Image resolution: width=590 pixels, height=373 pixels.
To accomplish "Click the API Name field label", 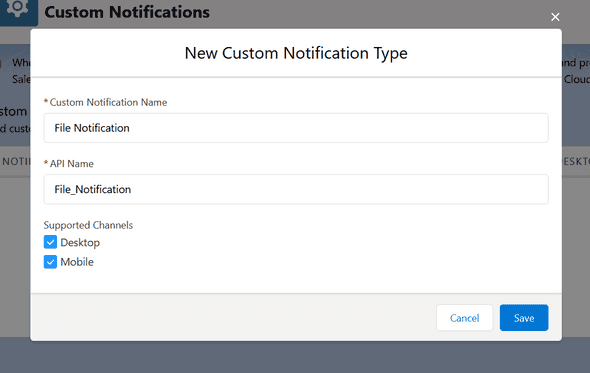I will [x=71, y=164].
